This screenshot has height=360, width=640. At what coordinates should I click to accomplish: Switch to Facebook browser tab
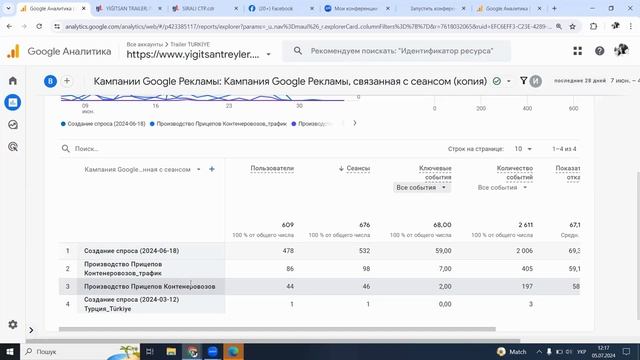(x=281, y=8)
